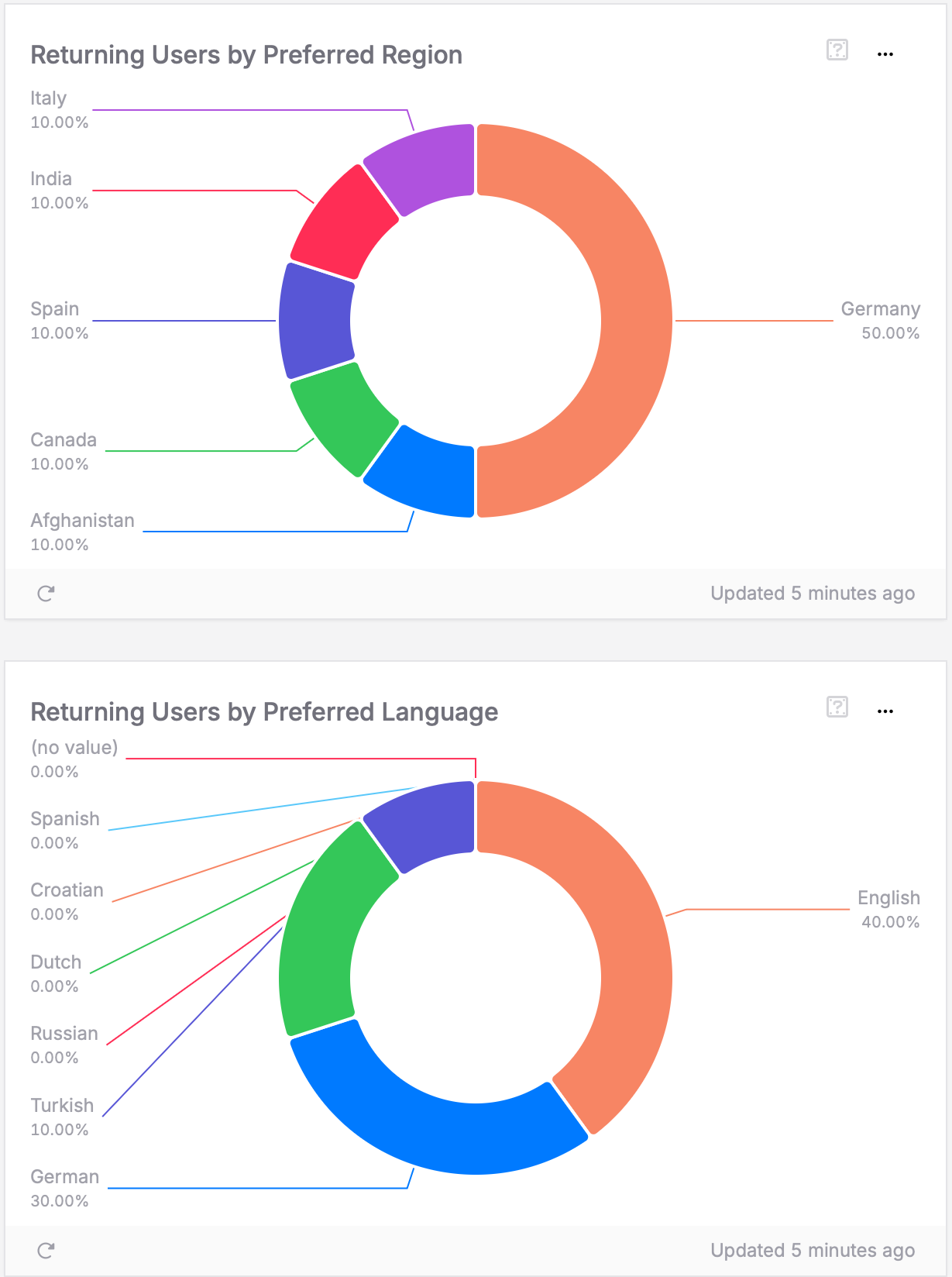This screenshot has height=1277, width=952.
Task: Click the refresh icon under region chart
Action: 46,594
